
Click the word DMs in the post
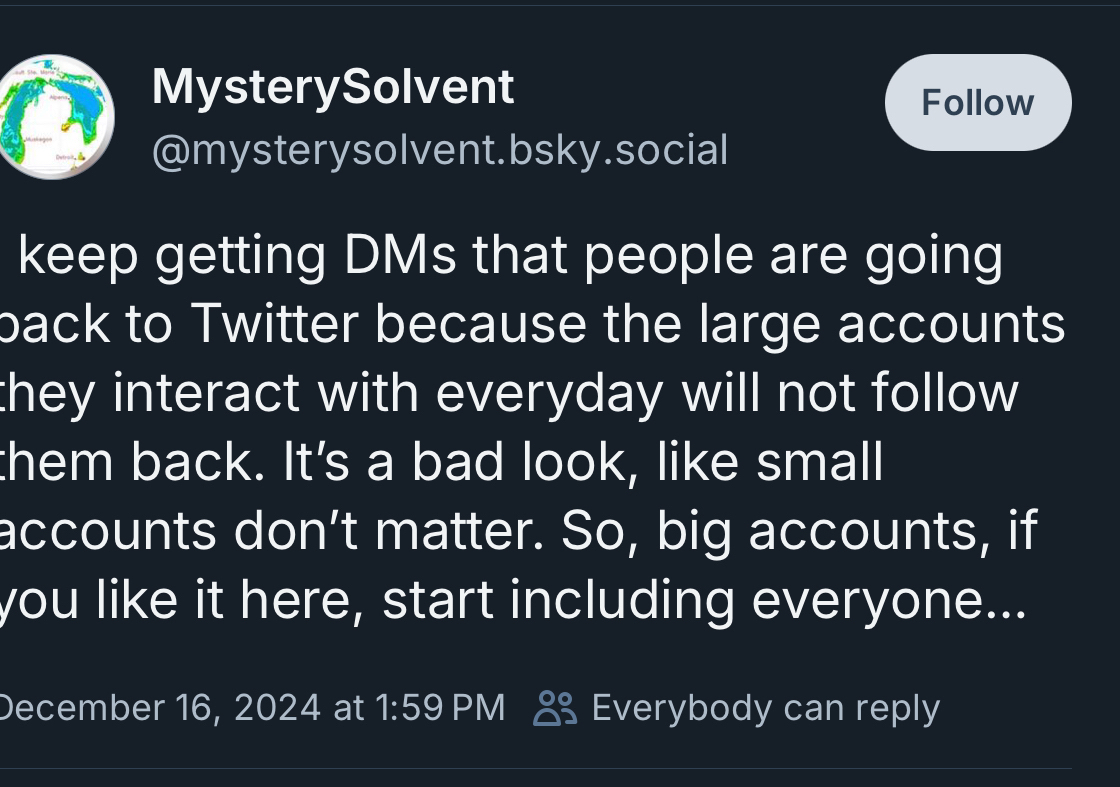coord(398,256)
